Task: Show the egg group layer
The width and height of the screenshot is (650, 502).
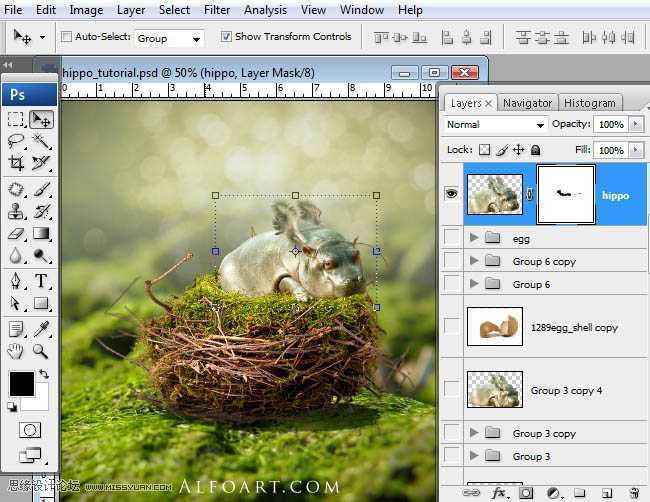Action: click(x=451, y=239)
